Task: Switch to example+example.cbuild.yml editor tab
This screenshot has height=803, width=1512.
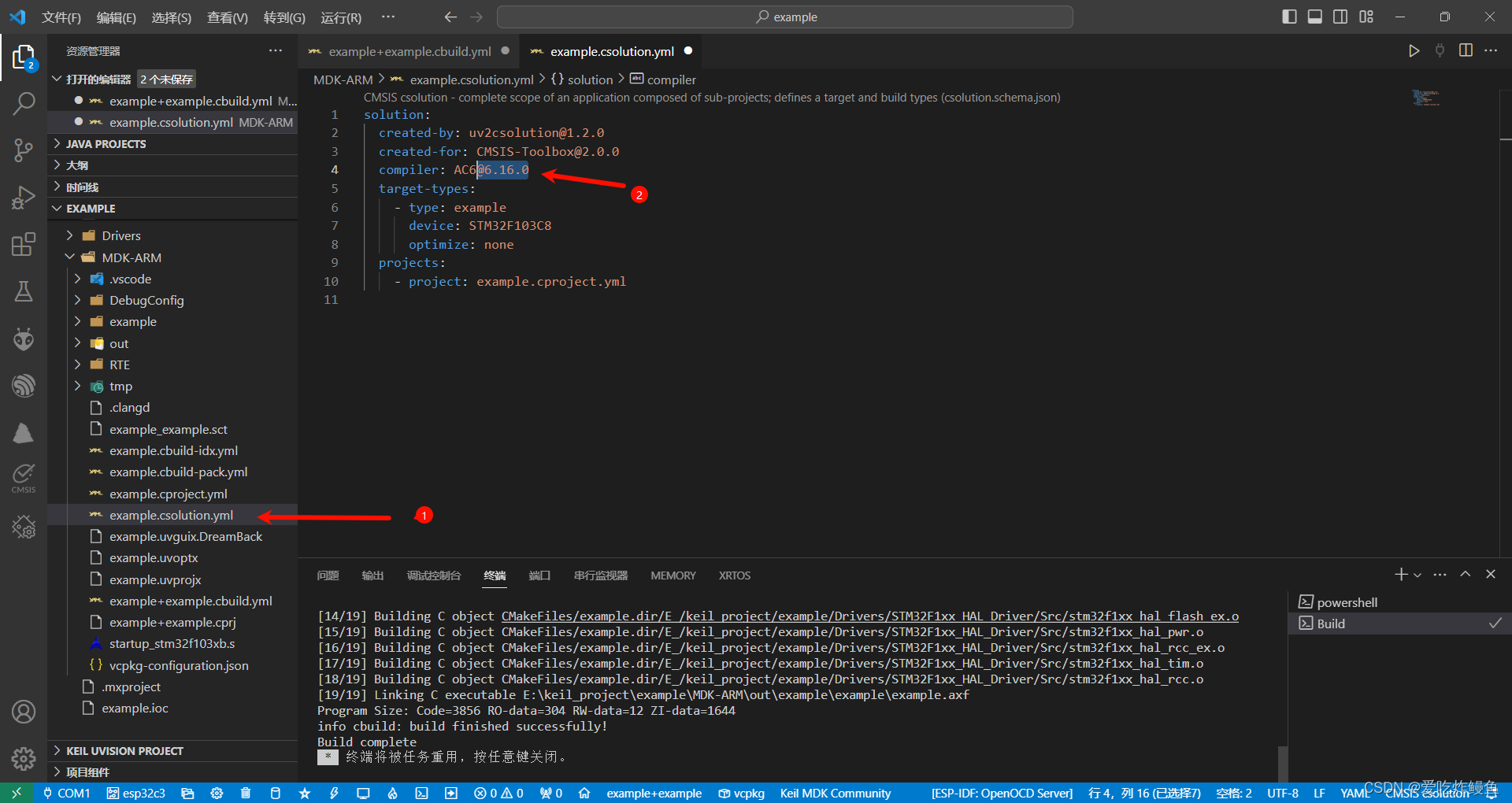Action: pos(409,51)
